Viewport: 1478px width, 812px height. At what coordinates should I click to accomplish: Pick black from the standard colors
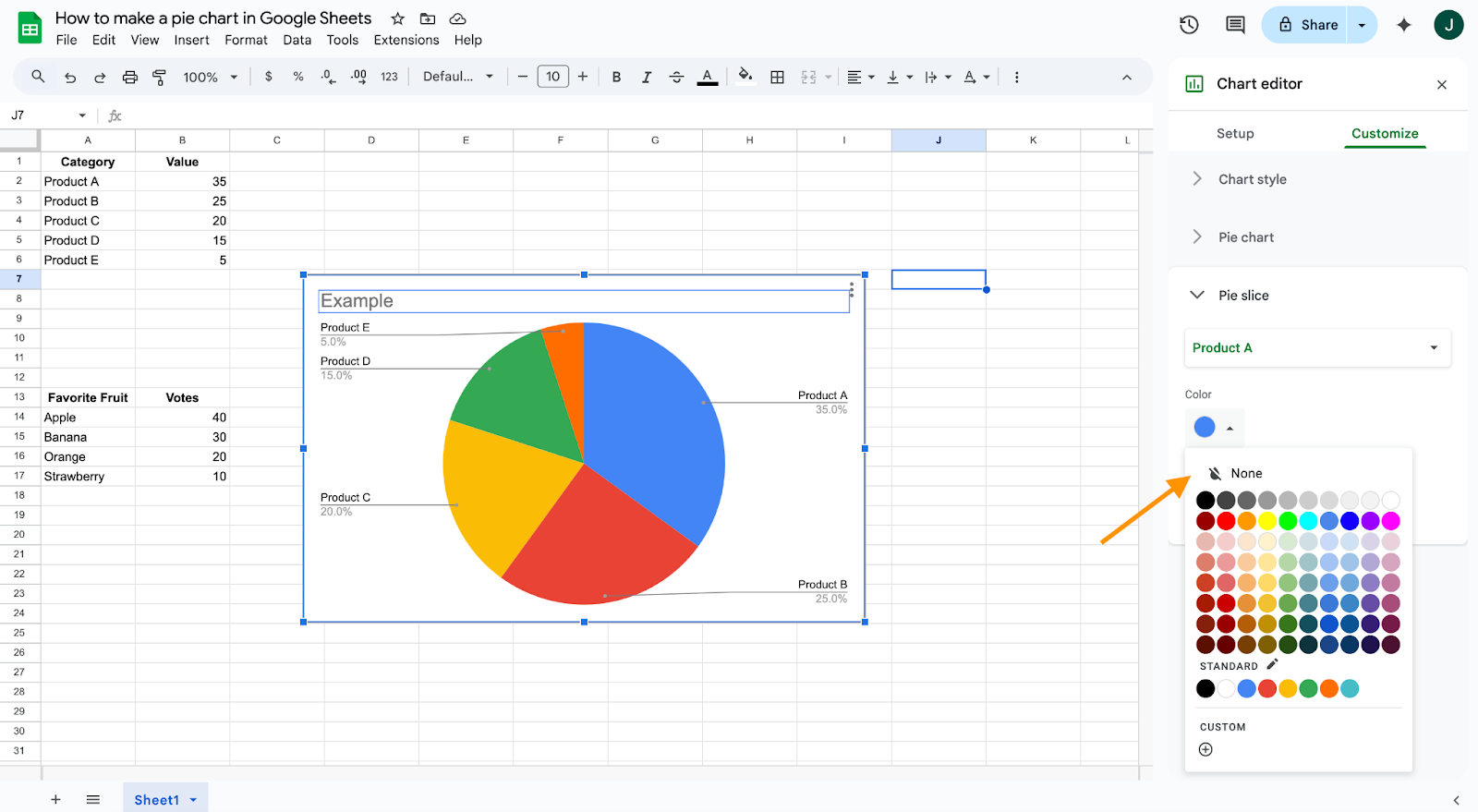pyautogui.click(x=1205, y=688)
